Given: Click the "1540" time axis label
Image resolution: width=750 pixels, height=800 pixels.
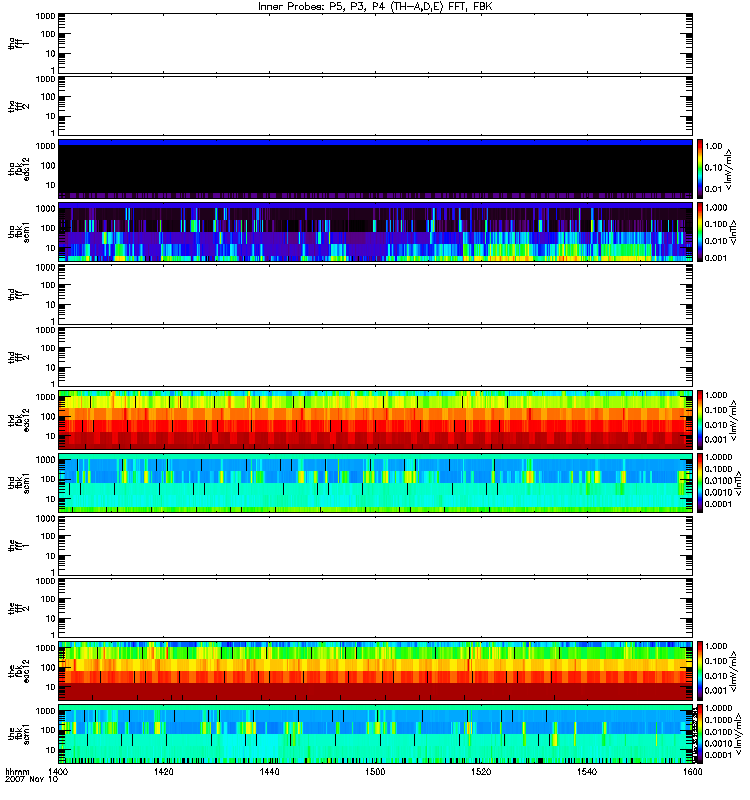Looking at the screenshot, I should (x=587, y=771).
